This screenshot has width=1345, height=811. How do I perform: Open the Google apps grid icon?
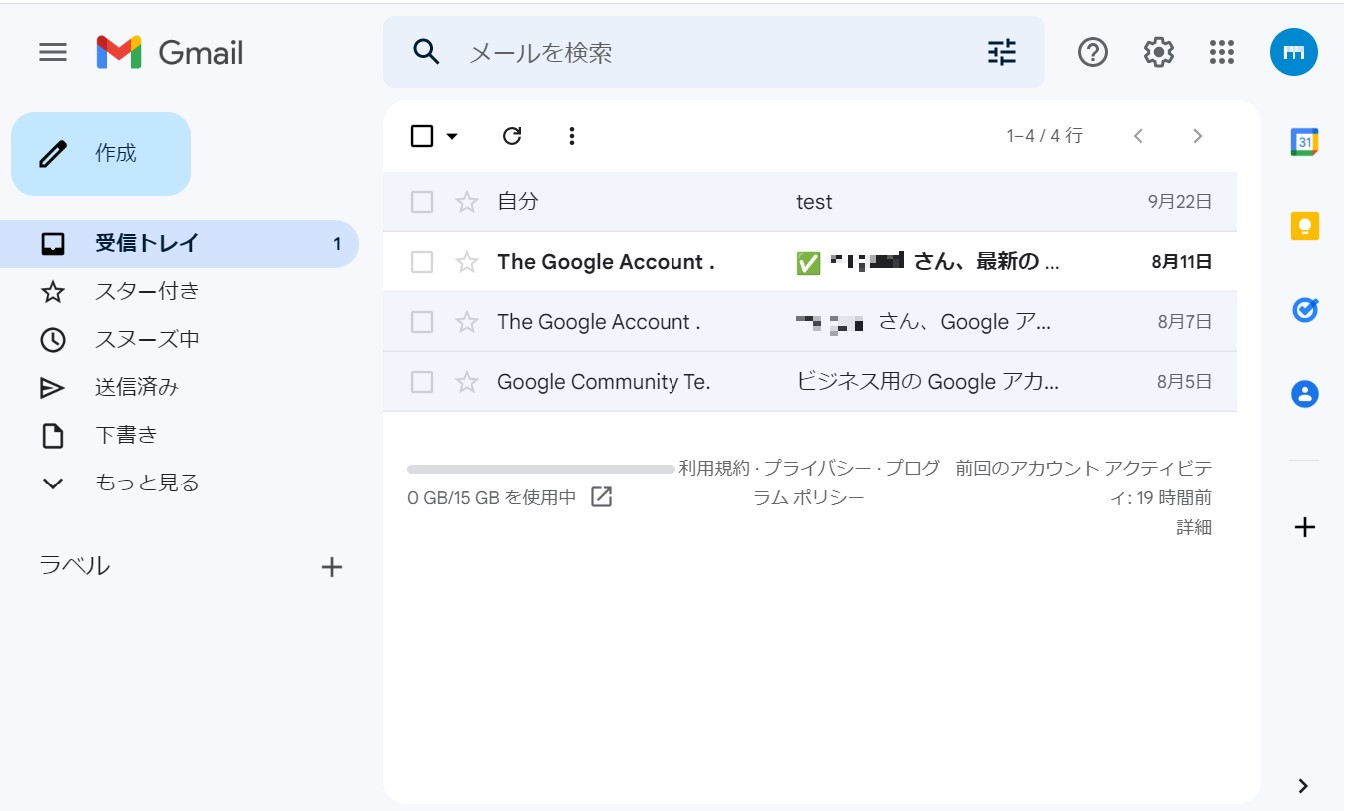(1222, 52)
